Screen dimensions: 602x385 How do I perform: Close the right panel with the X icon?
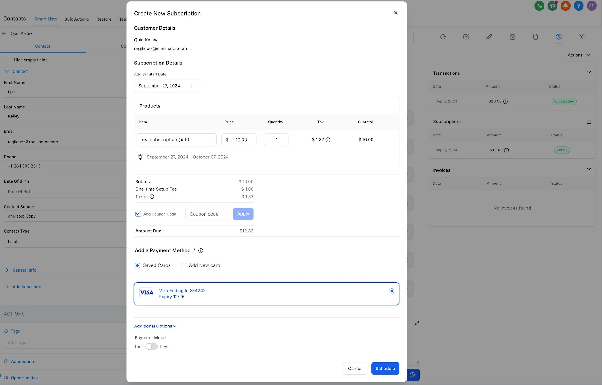[x=582, y=37]
